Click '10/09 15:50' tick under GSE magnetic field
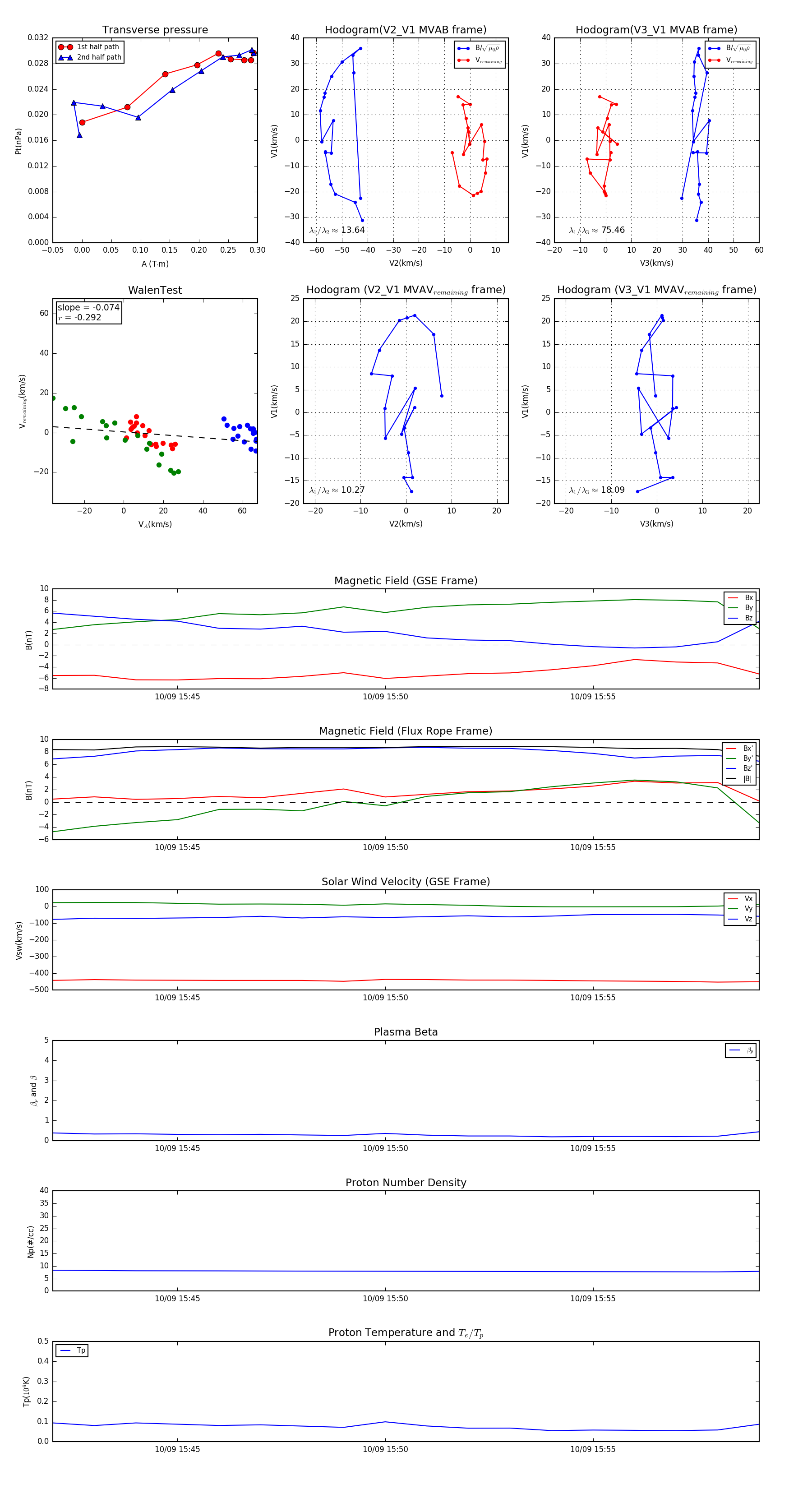 [385, 697]
